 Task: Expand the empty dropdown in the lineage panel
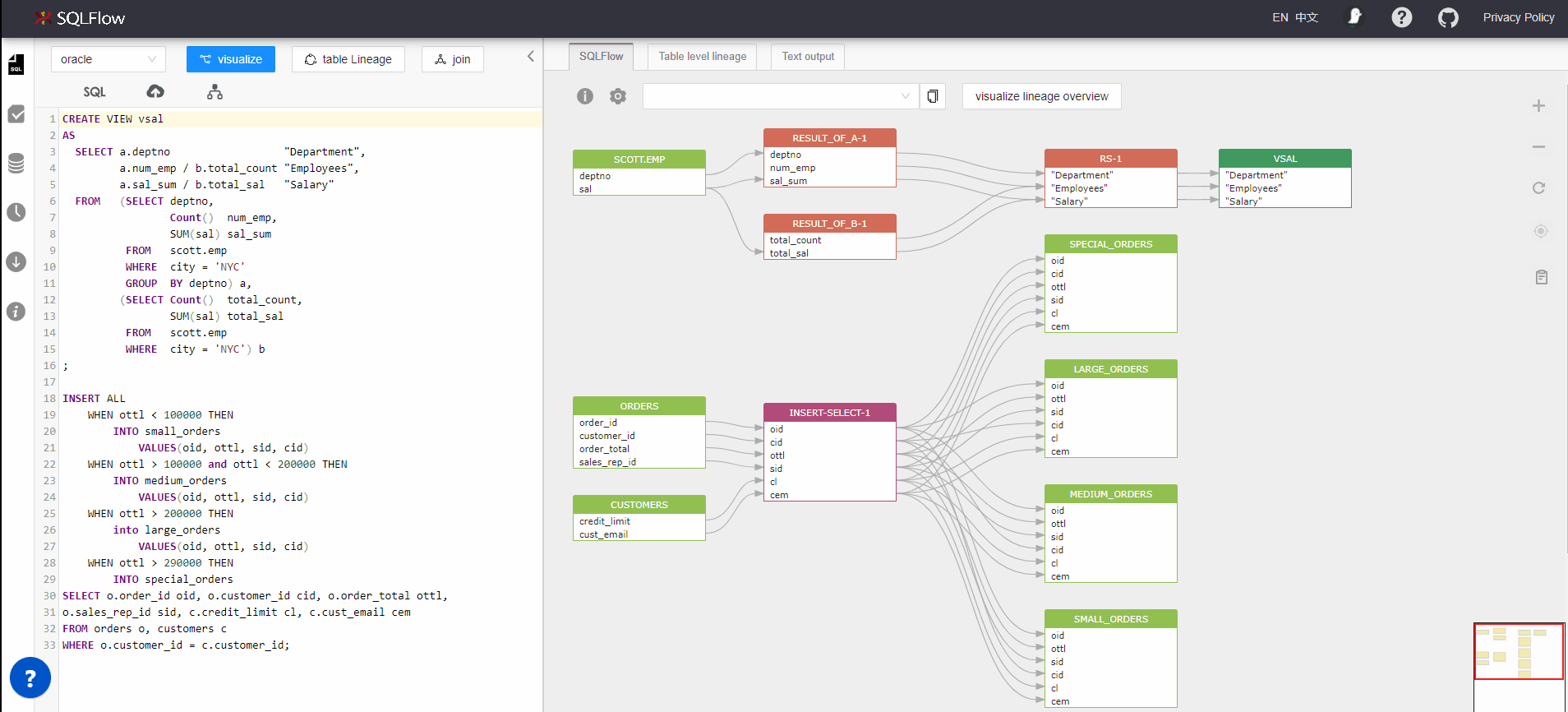pyautogui.click(x=780, y=96)
